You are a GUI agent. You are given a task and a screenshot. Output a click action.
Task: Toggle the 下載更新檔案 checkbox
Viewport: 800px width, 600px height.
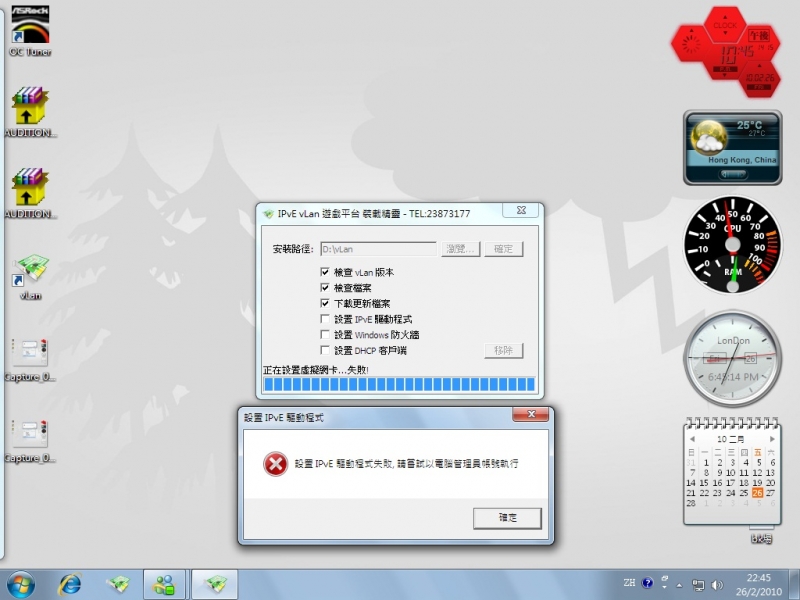[x=325, y=303]
